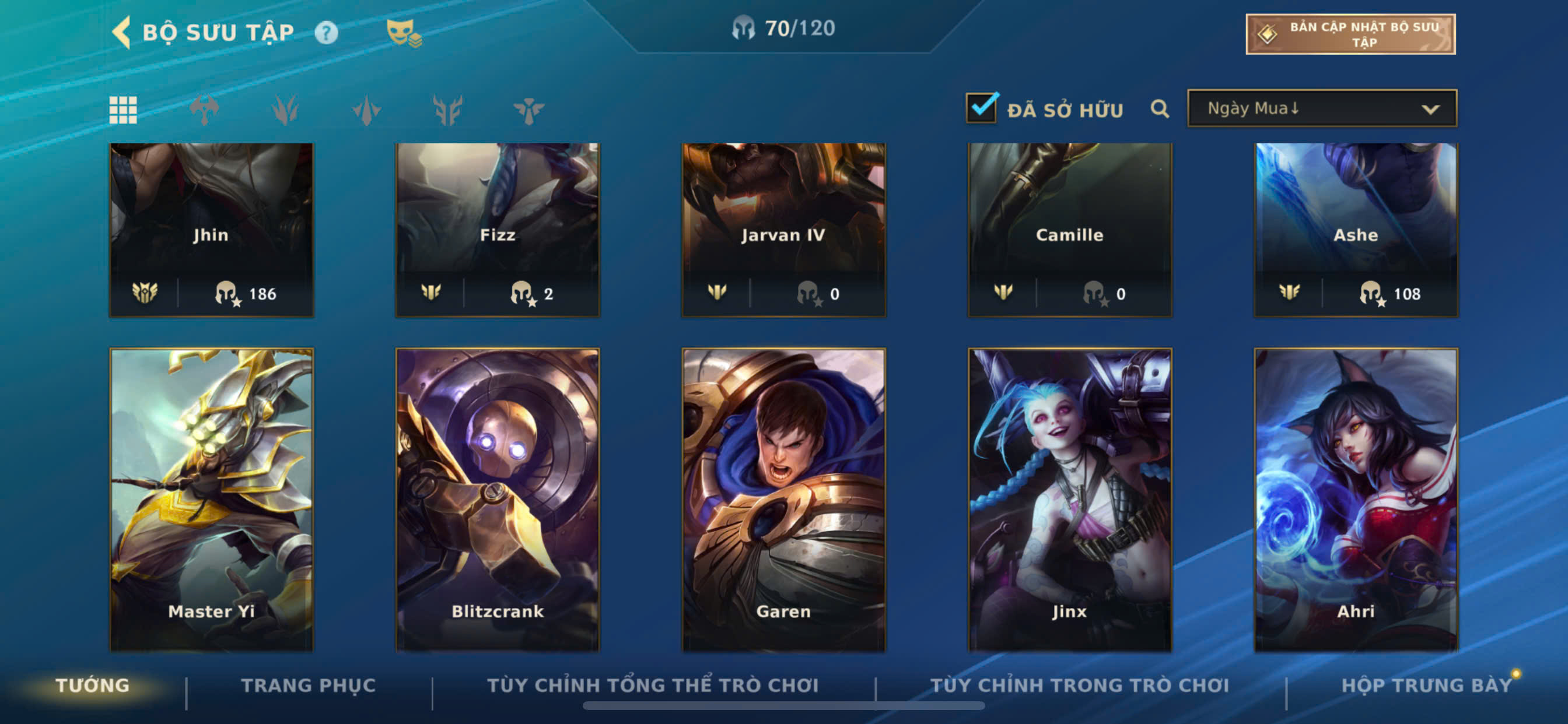The height and width of the screenshot is (724, 1568).
Task: Click the sort dropdown chevron arrow
Action: (x=1430, y=110)
